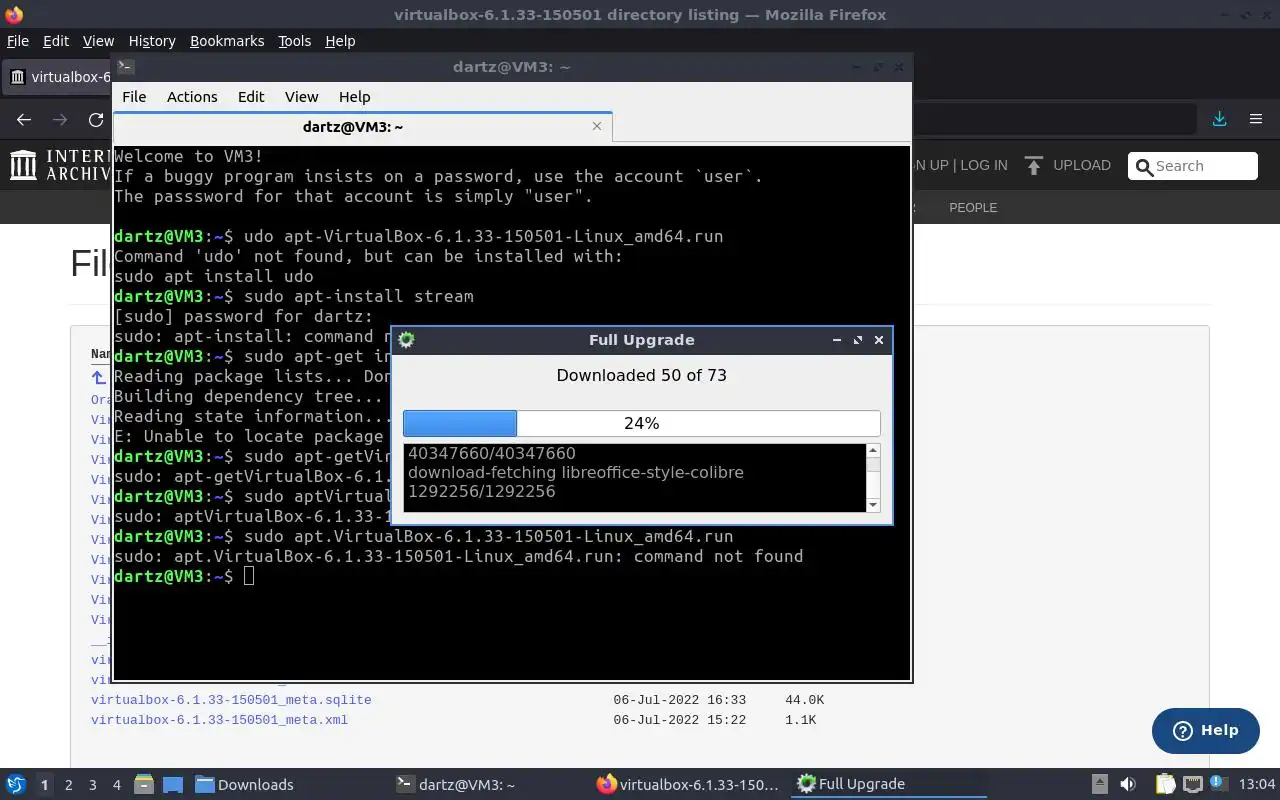Open Firefox Tools menu
This screenshot has height=800, width=1280.
tap(294, 40)
